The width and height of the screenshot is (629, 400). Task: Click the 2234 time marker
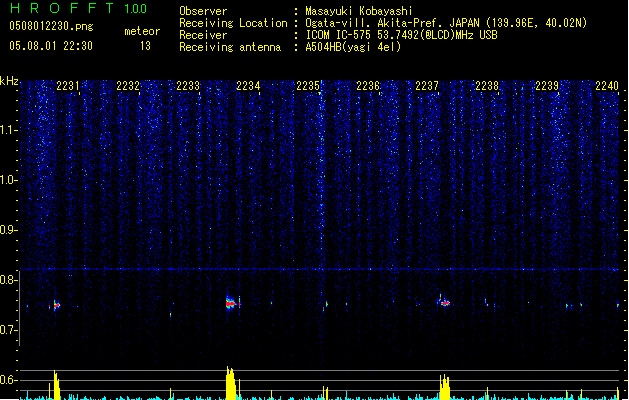click(x=248, y=86)
